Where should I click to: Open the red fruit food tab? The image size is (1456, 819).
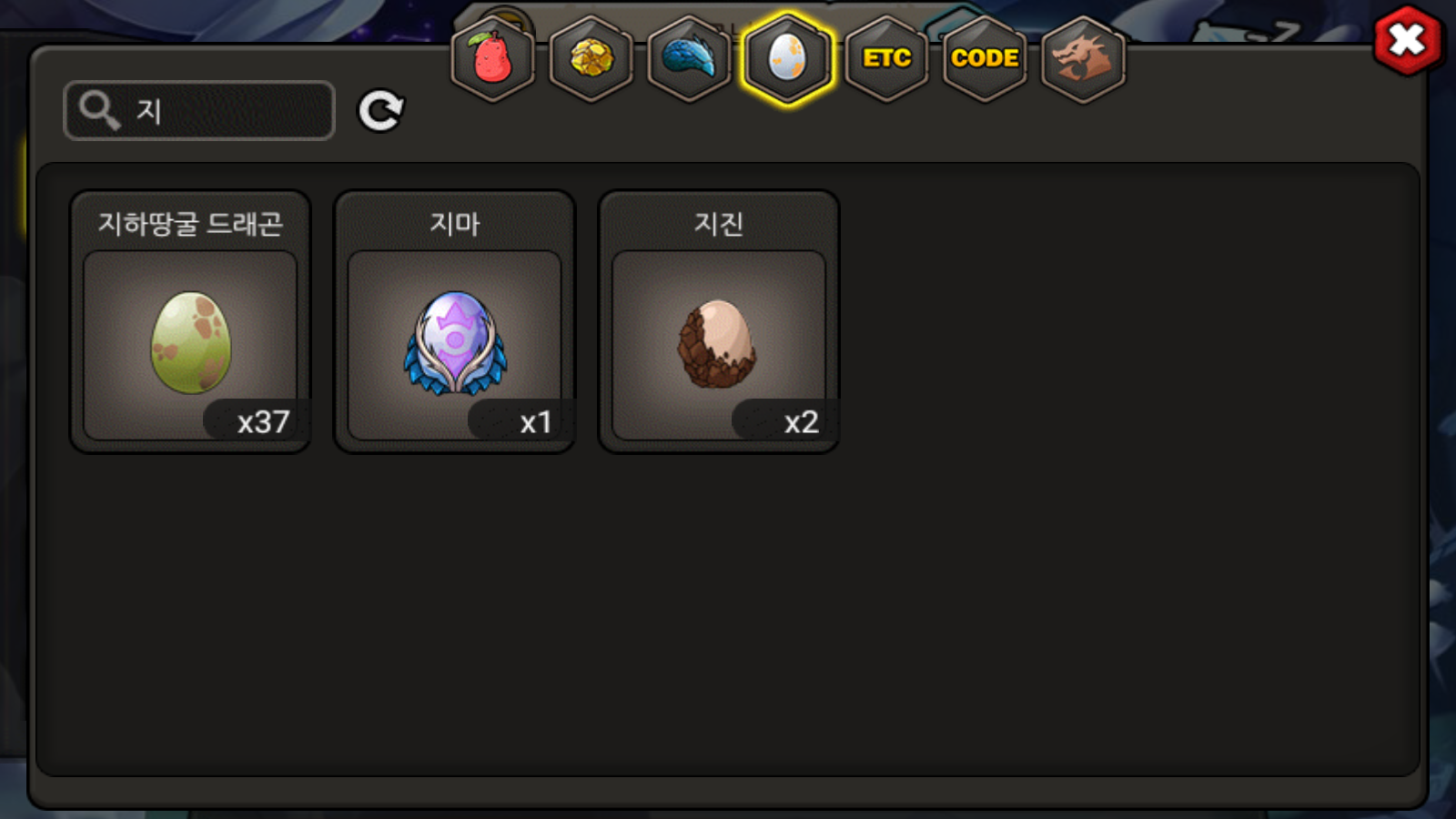(492, 59)
